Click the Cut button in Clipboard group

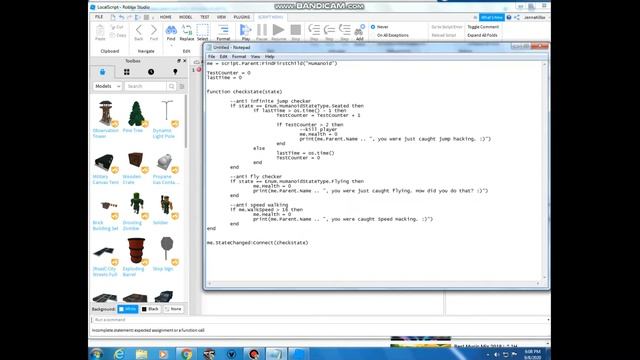117,27
